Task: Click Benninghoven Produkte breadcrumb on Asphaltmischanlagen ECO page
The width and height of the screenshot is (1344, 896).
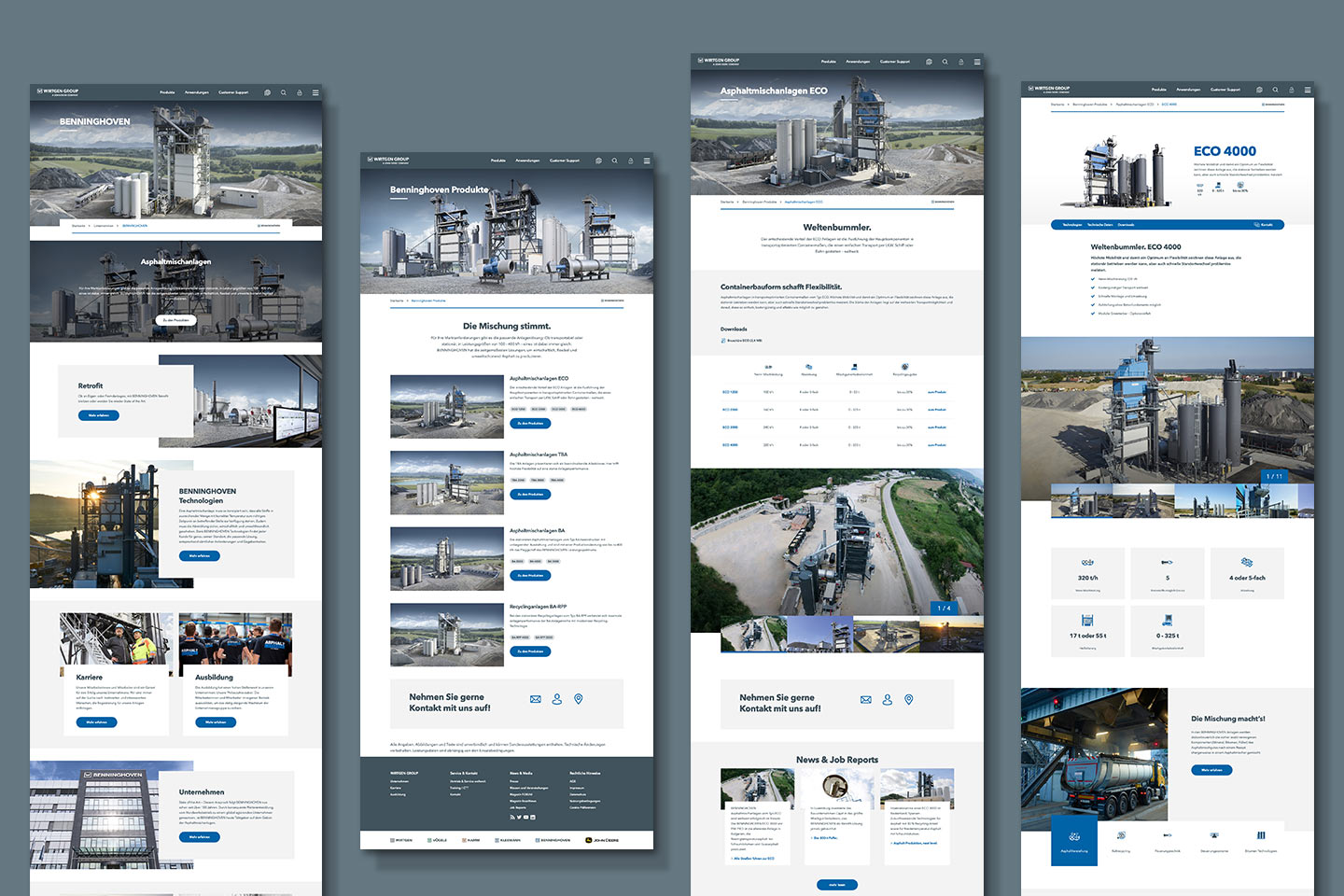Action: coord(759,202)
